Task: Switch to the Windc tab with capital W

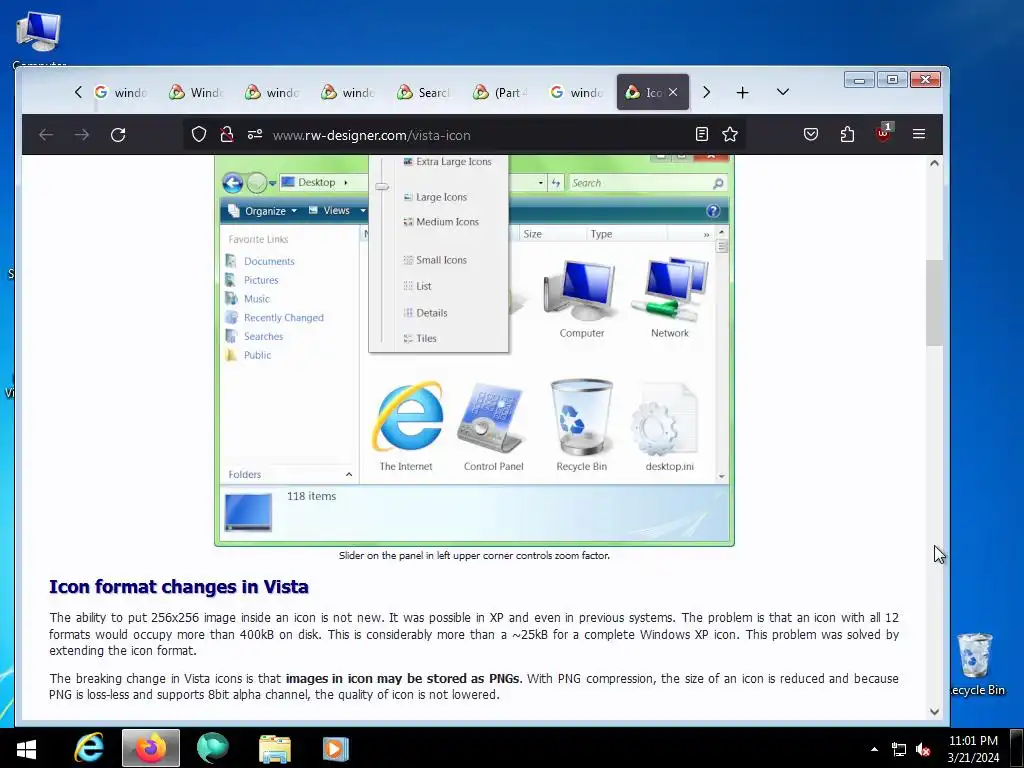Action: tap(197, 92)
